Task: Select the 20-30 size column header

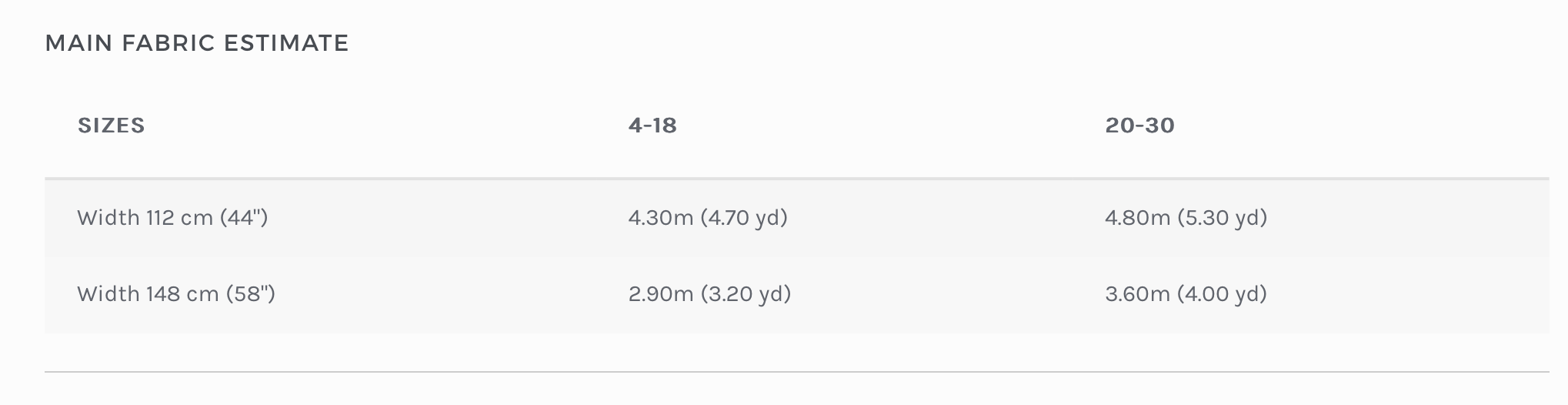Action: coord(1139,126)
